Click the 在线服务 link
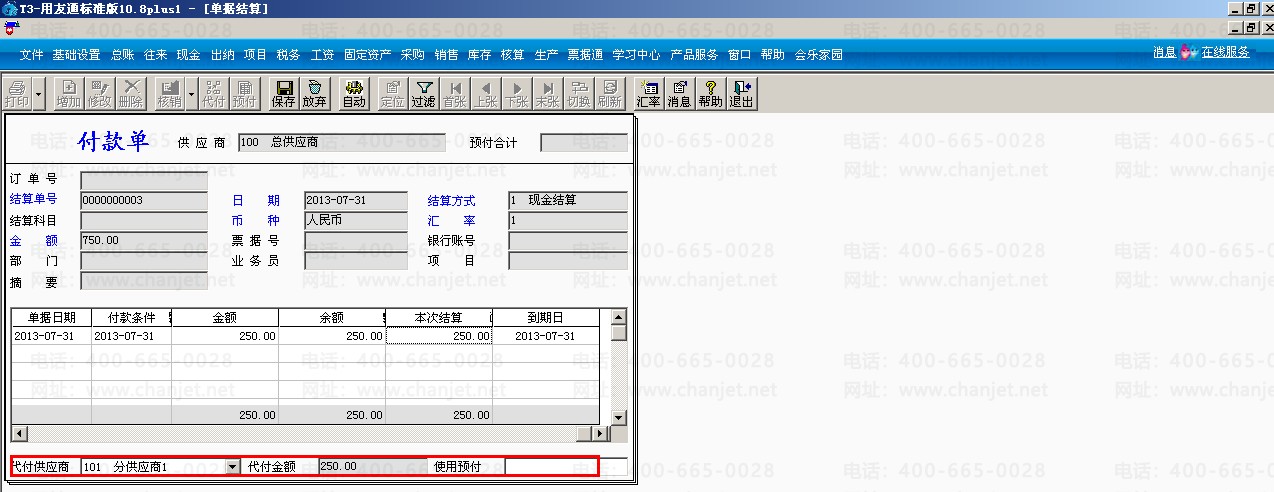The height and width of the screenshot is (492, 1274). (1226, 52)
